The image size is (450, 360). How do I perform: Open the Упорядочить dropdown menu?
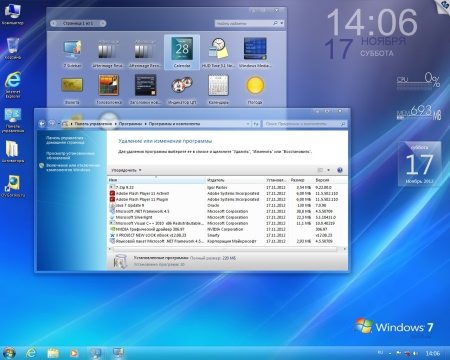coord(127,170)
